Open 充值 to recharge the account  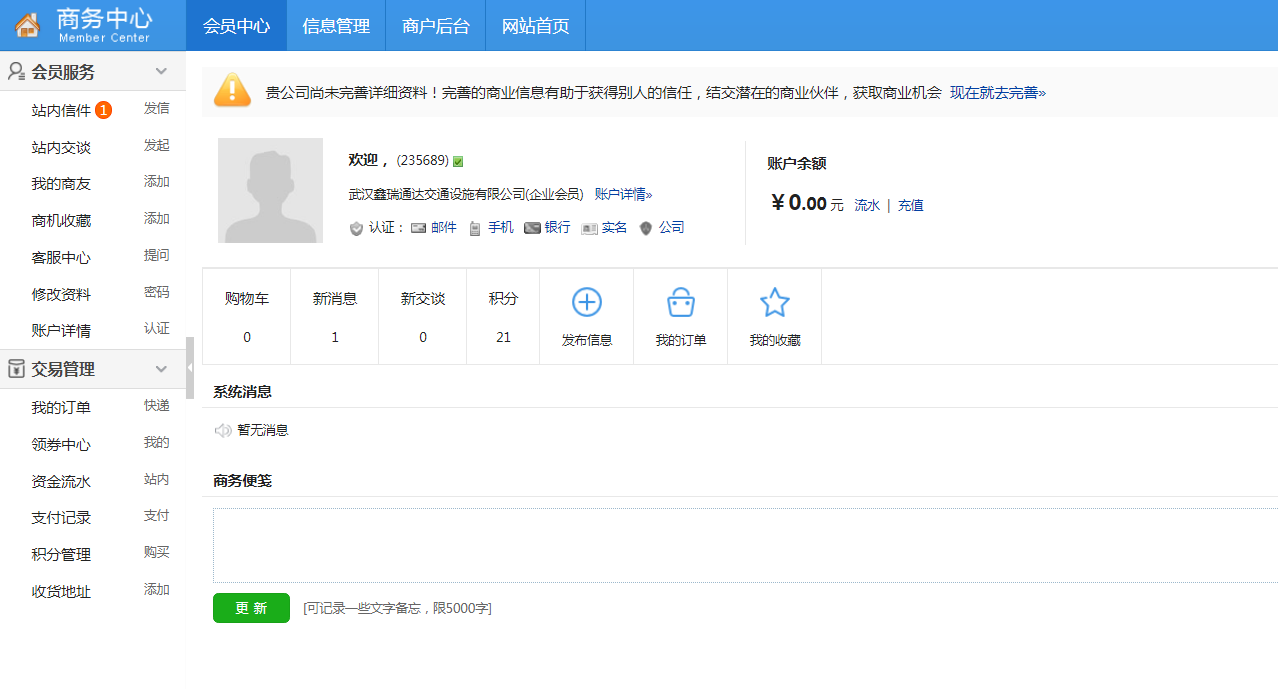point(910,205)
